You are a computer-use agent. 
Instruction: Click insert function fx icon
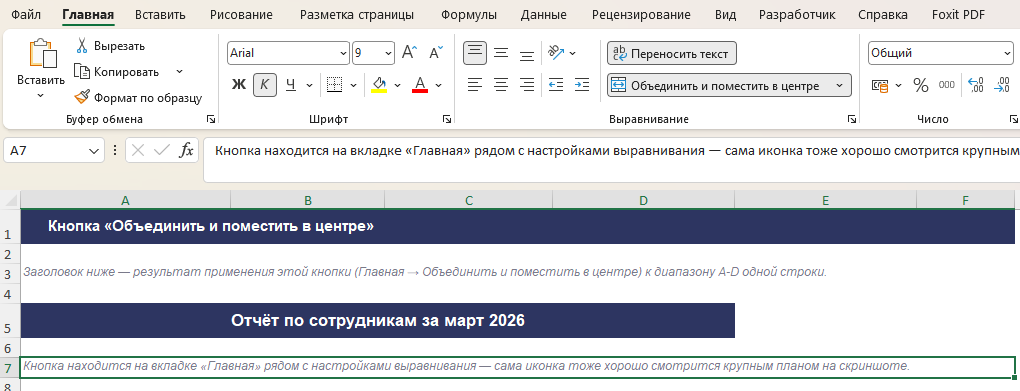pos(187,150)
